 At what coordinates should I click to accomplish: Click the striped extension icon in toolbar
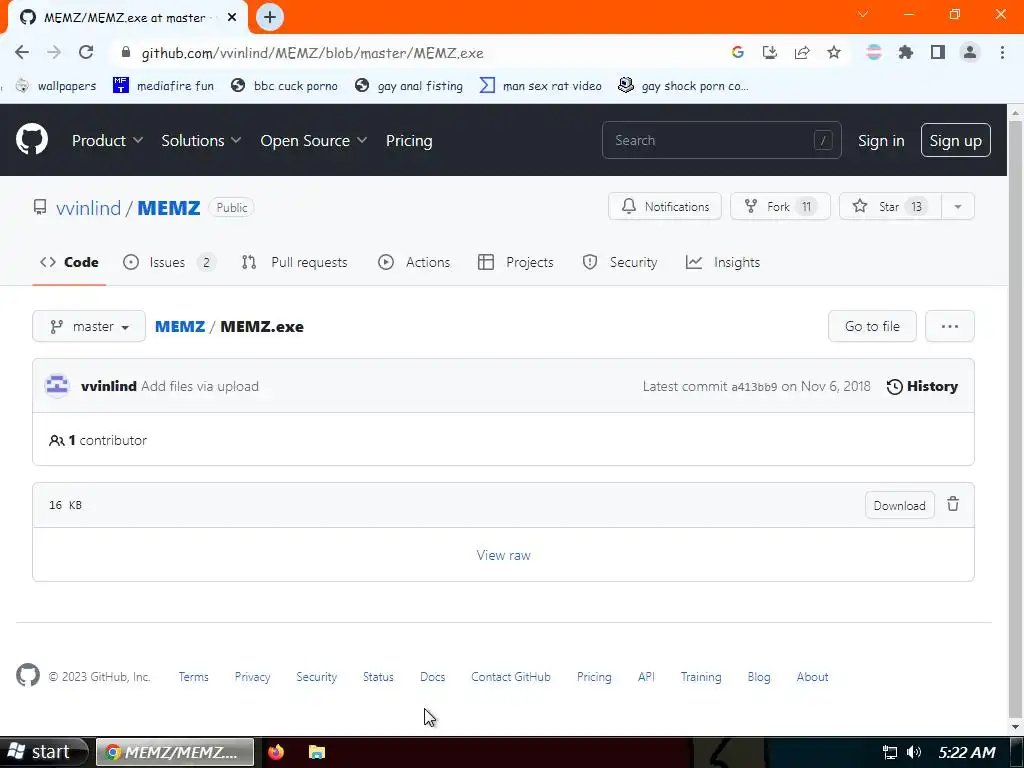874,53
